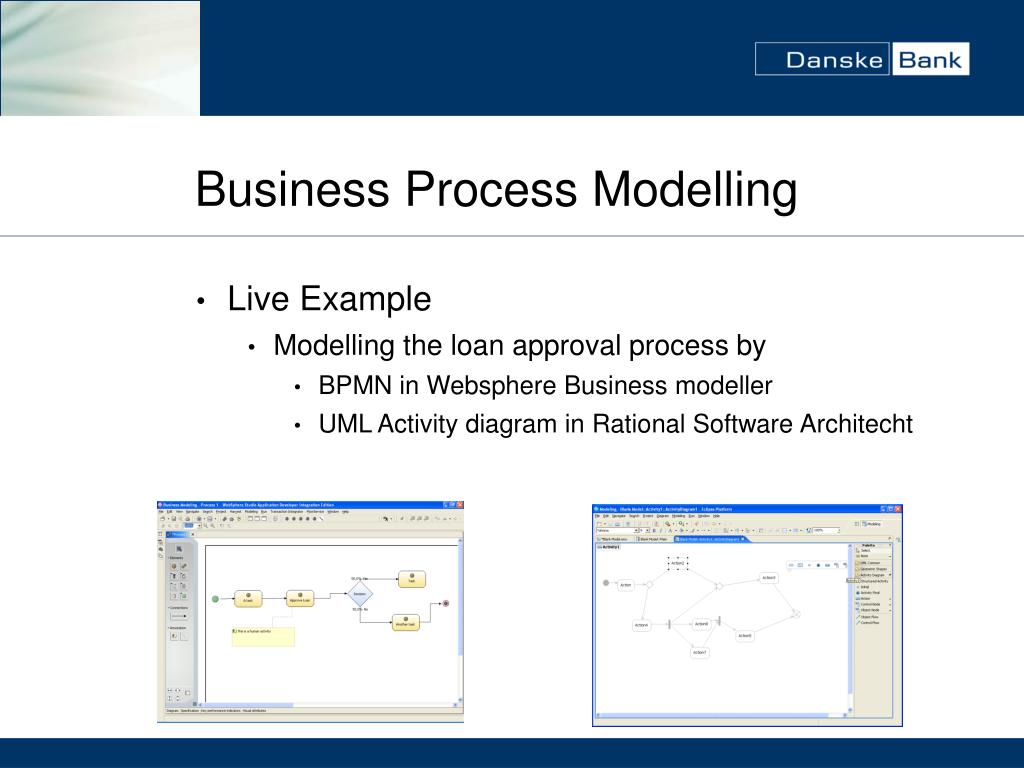Collapse the Activity Diagram drawer in Palette
This screenshot has height=768, width=1024.
pyautogui.click(x=872, y=575)
